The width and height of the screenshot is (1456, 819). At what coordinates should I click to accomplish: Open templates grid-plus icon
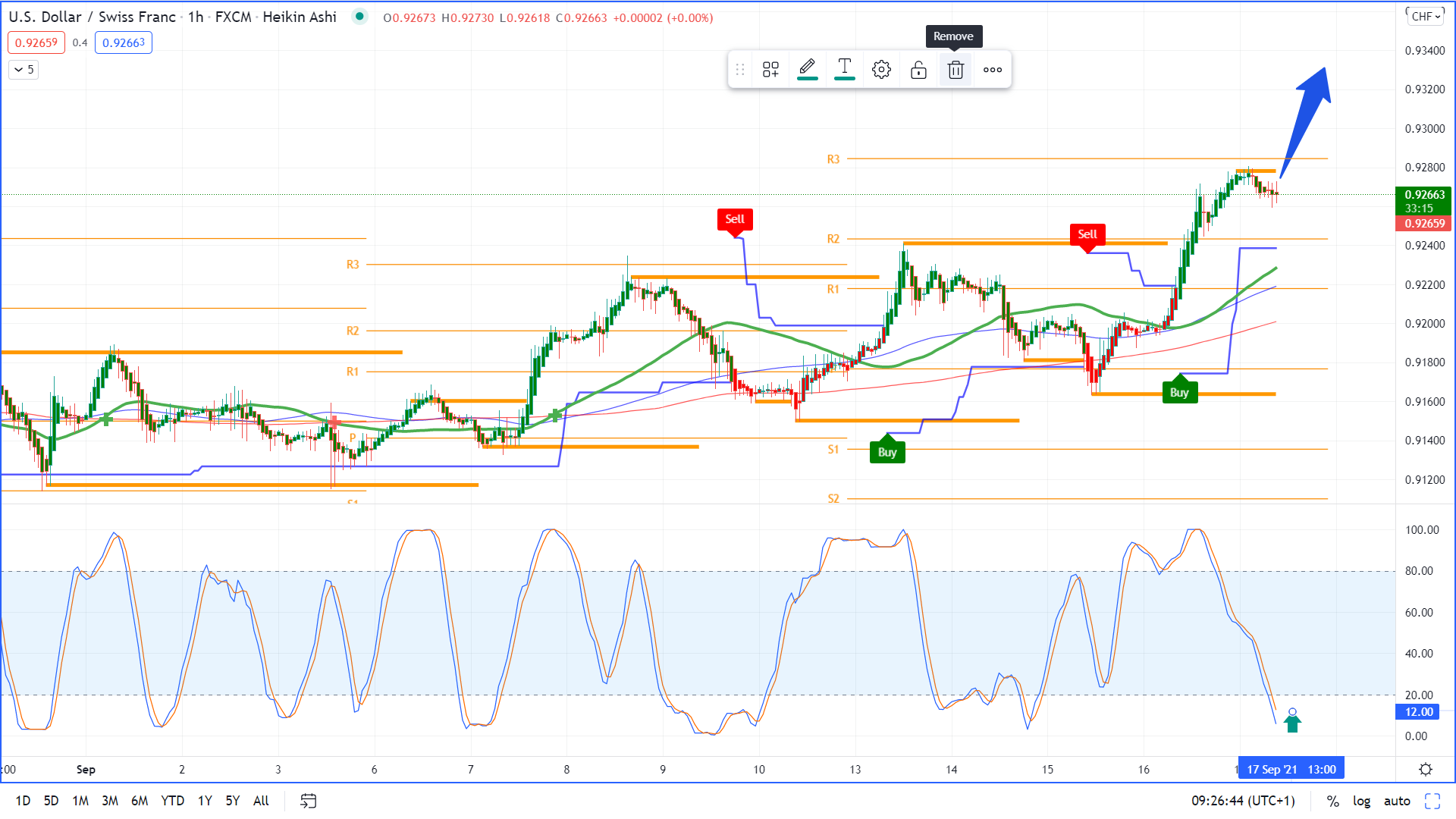point(770,70)
